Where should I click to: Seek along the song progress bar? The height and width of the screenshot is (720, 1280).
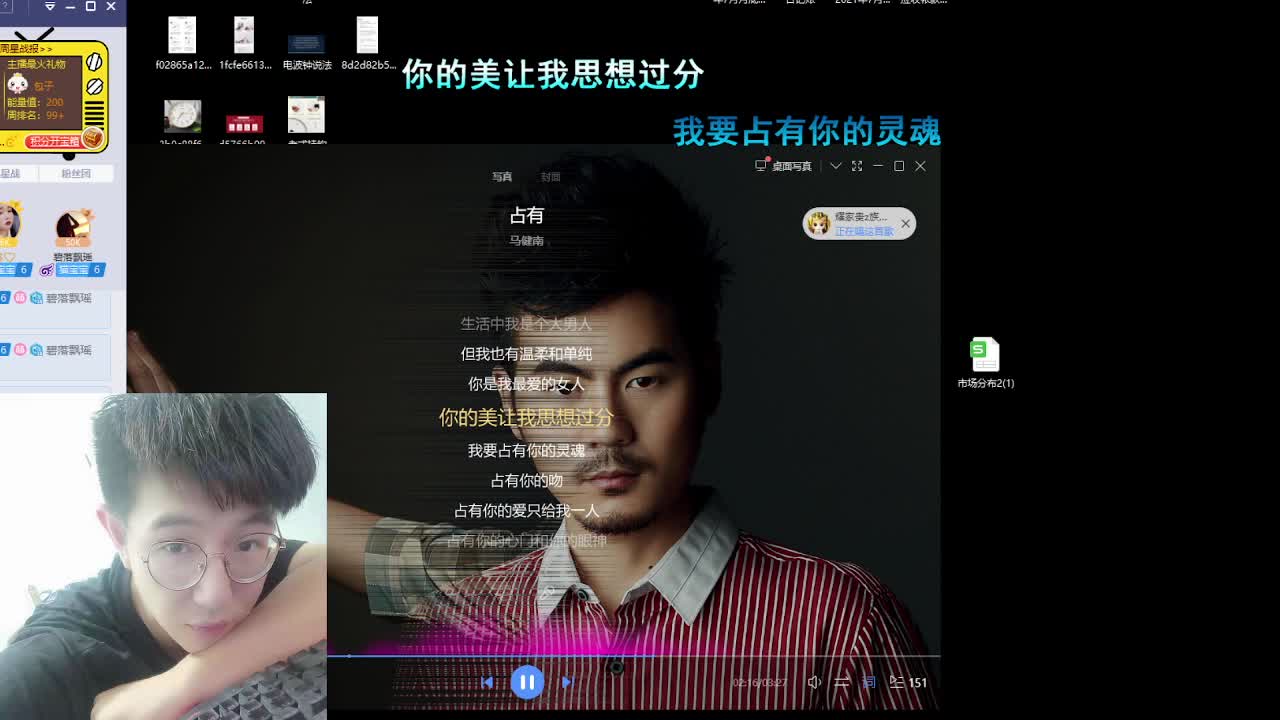[634, 656]
